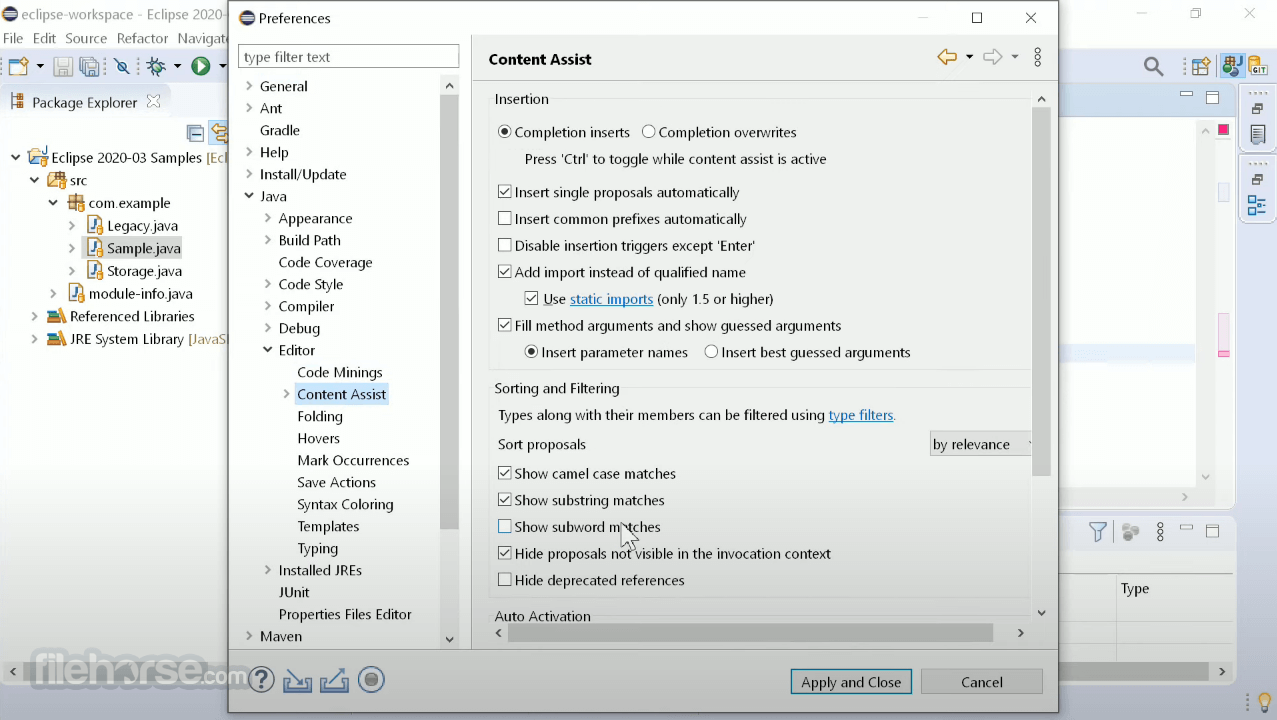Expand the Code Style node
This screenshot has width=1277, height=720.
point(268,284)
